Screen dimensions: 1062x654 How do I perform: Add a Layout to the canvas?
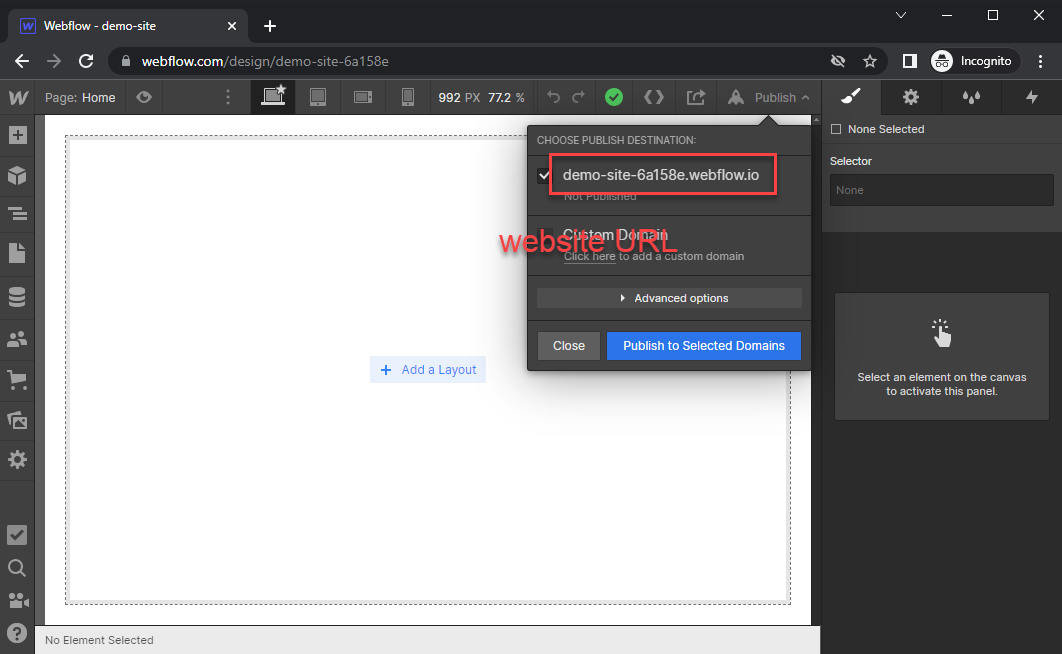pos(428,370)
